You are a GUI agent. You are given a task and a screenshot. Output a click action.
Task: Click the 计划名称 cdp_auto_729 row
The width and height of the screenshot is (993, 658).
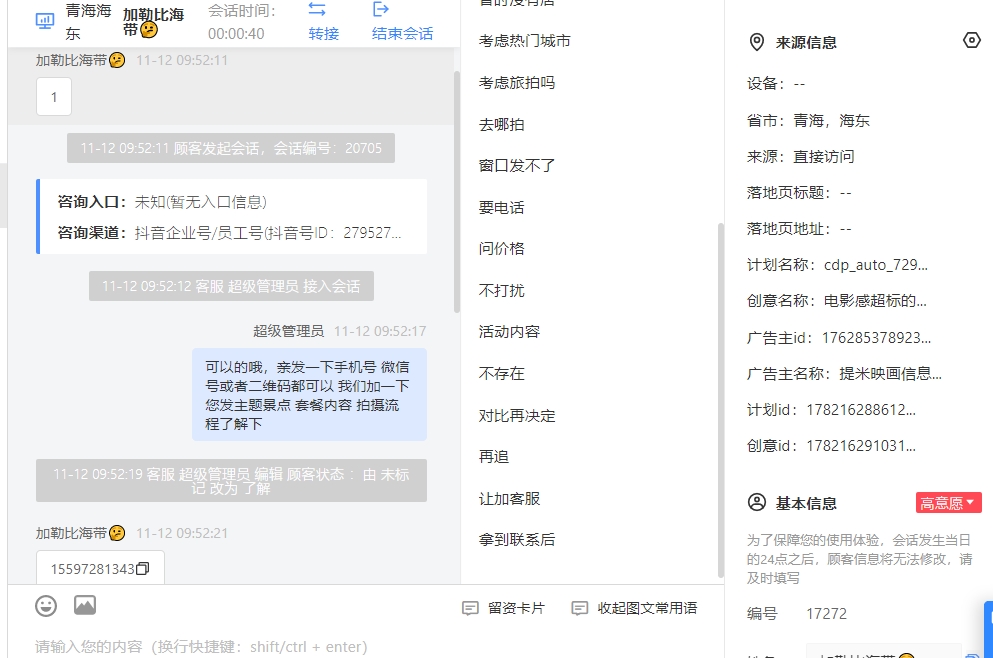(837, 265)
